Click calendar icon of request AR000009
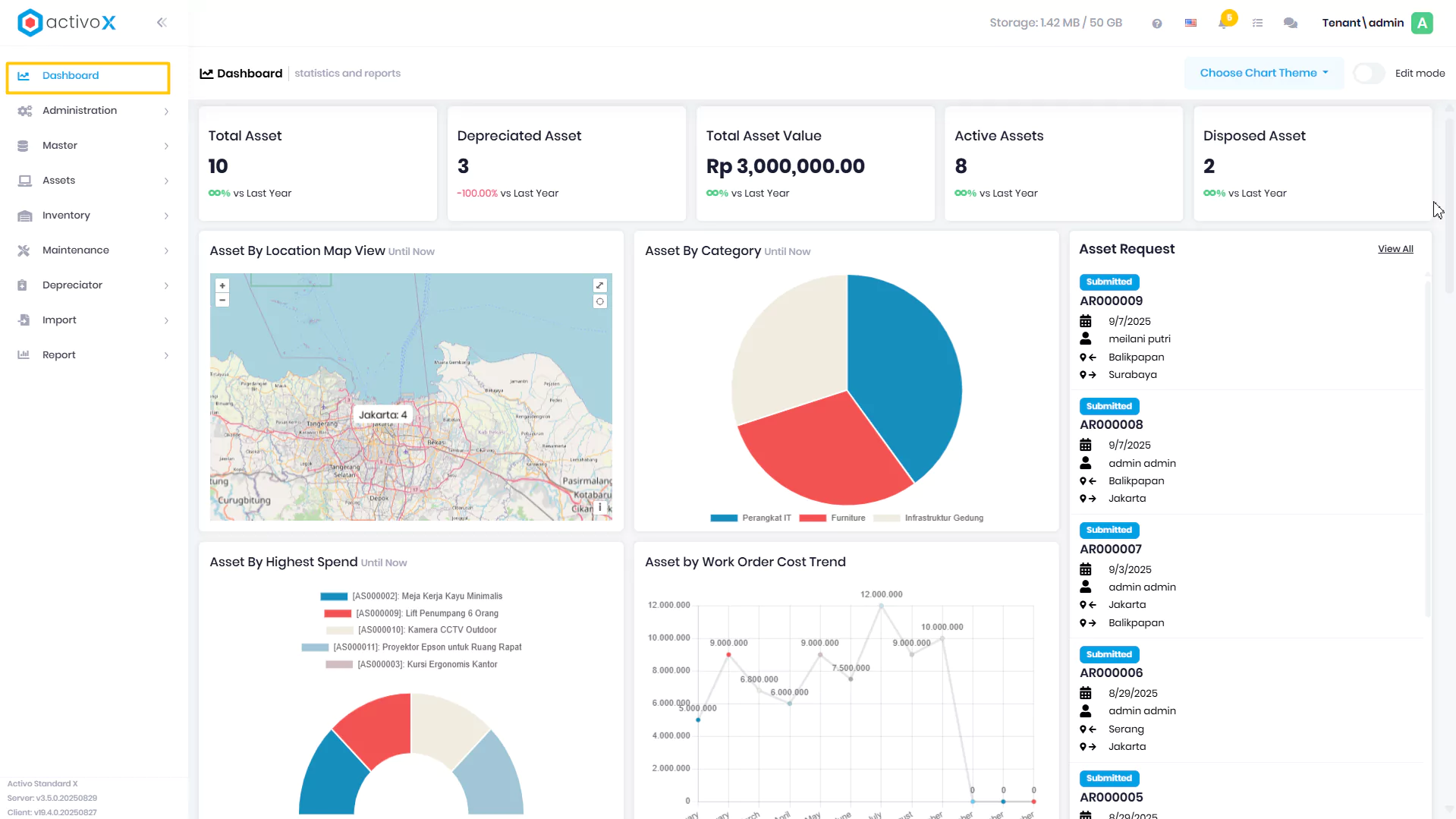The image size is (1456, 819). tap(1086, 321)
